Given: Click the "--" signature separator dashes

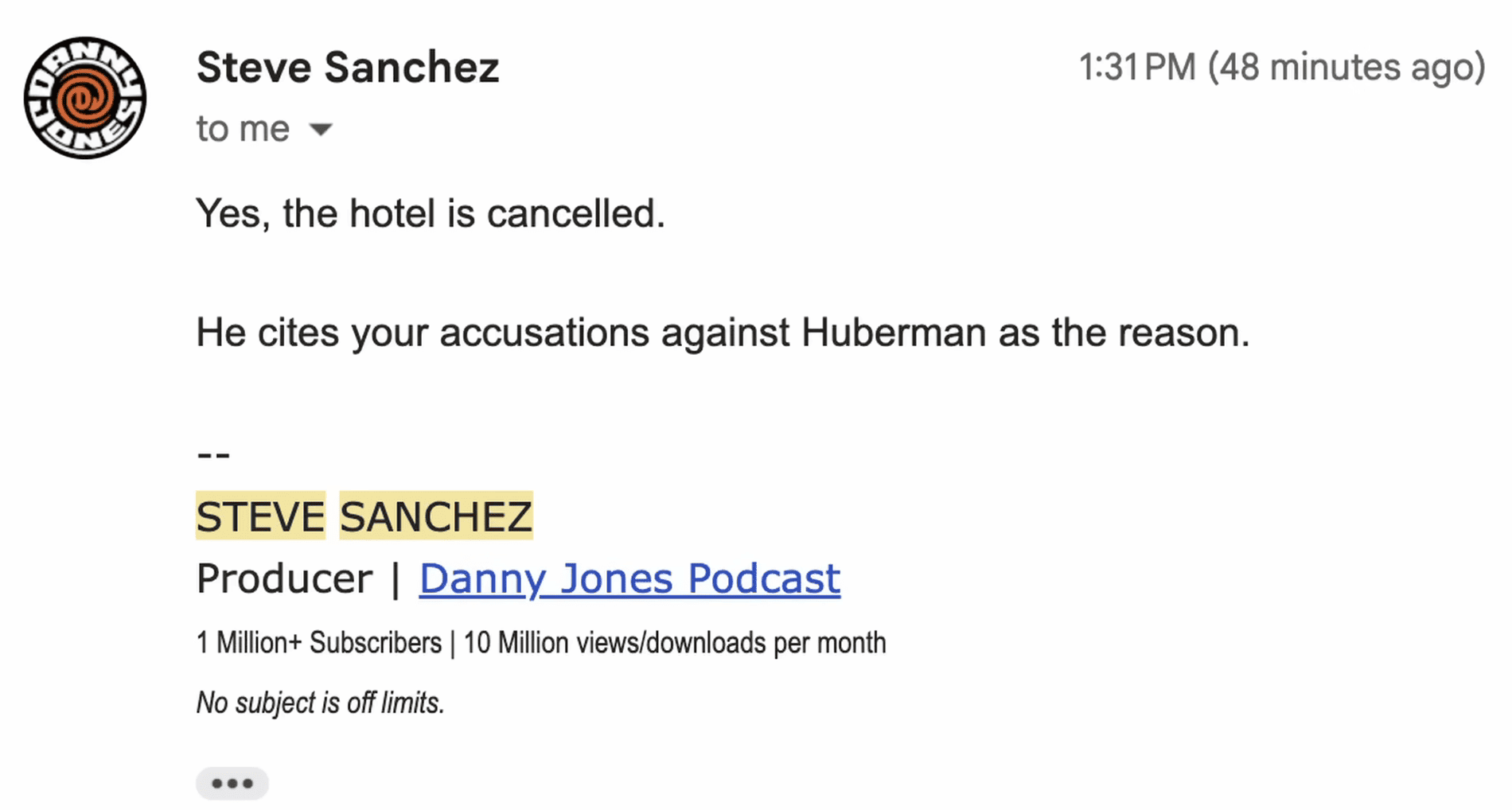Looking at the screenshot, I should click(212, 455).
